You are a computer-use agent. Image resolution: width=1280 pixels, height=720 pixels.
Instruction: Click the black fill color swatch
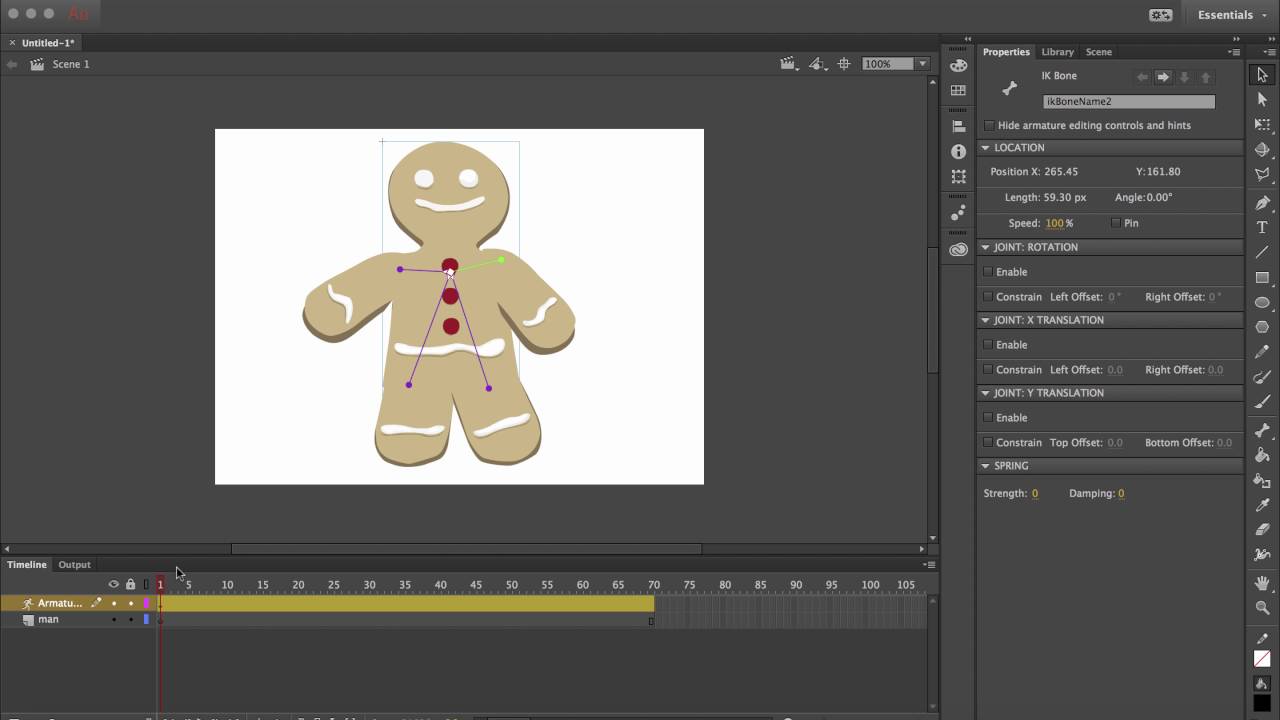1262,702
